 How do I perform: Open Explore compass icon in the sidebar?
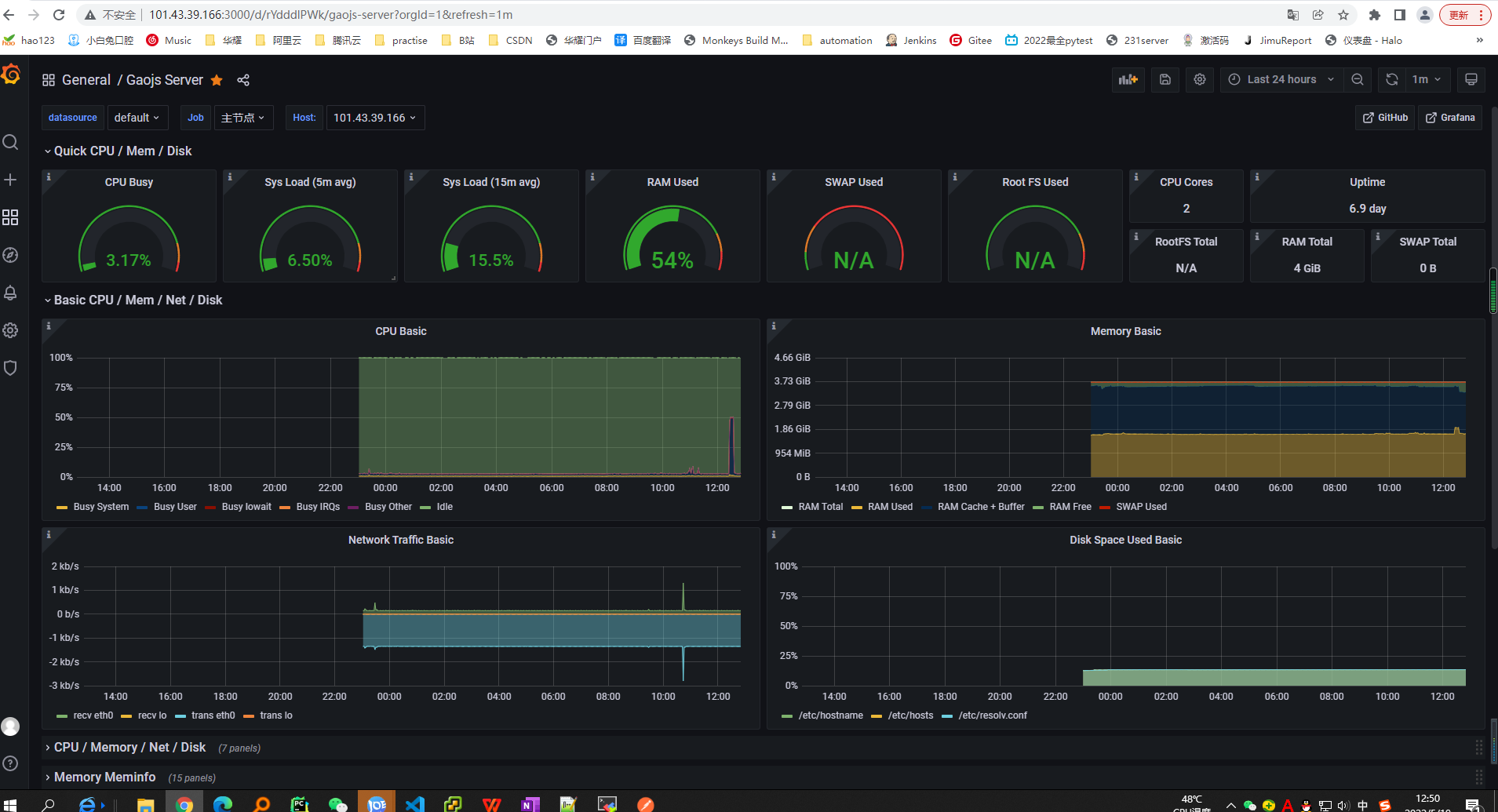click(x=10, y=255)
